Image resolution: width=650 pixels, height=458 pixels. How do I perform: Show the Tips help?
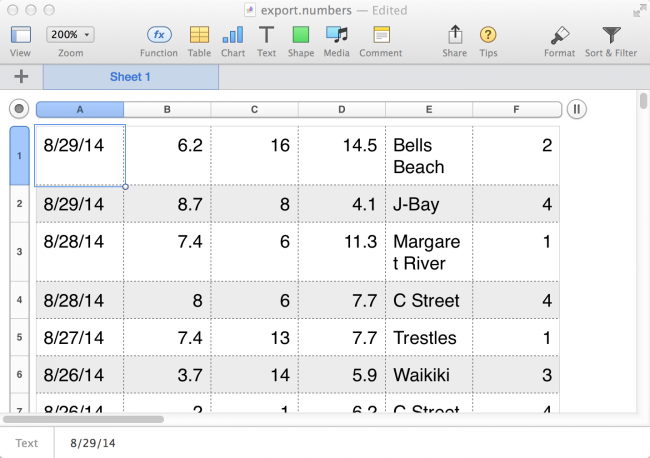coord(488,35)
